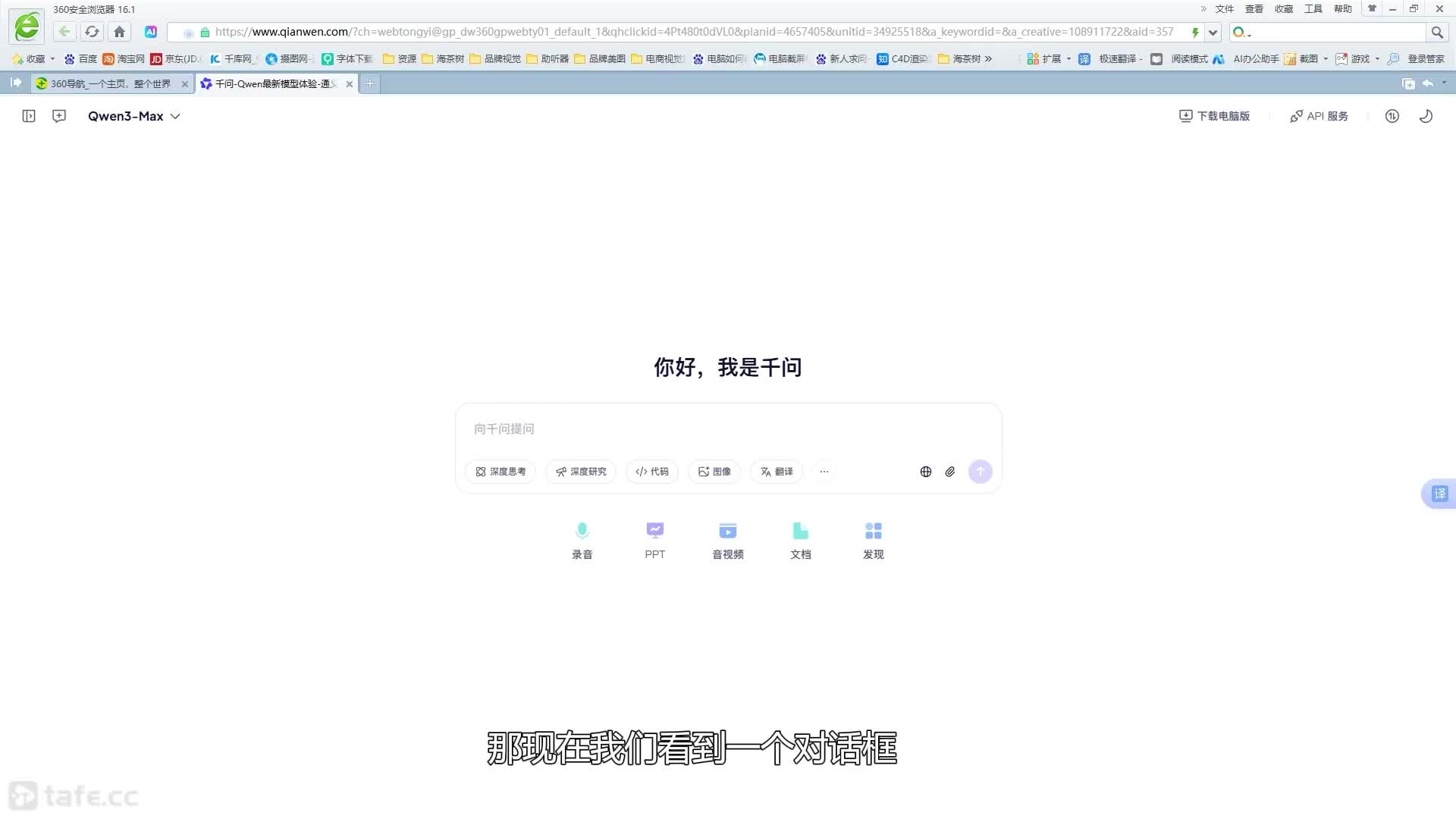Open 百度 bookmark
The image size is (1456, 819).
pos(81,58)
